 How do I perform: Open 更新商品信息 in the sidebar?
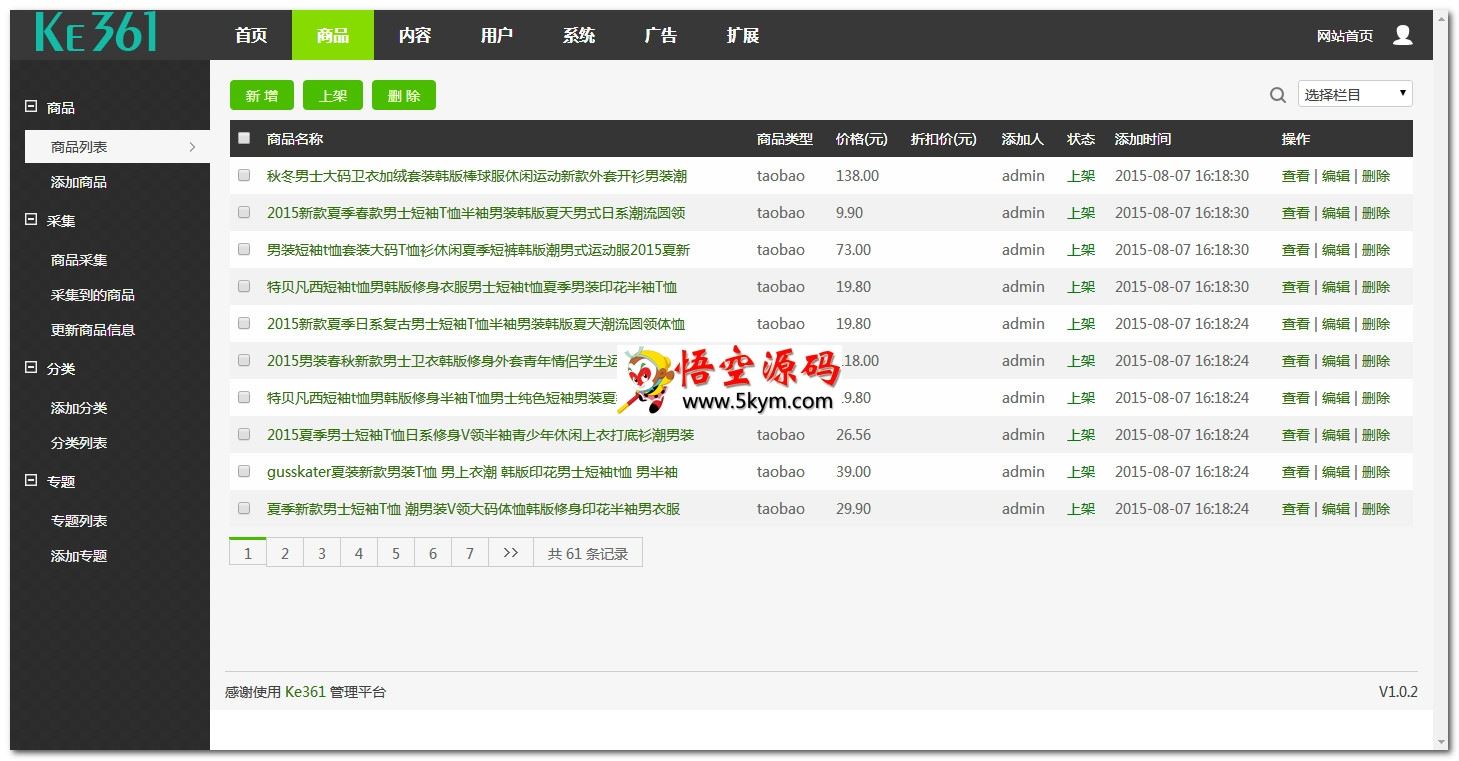93,330
